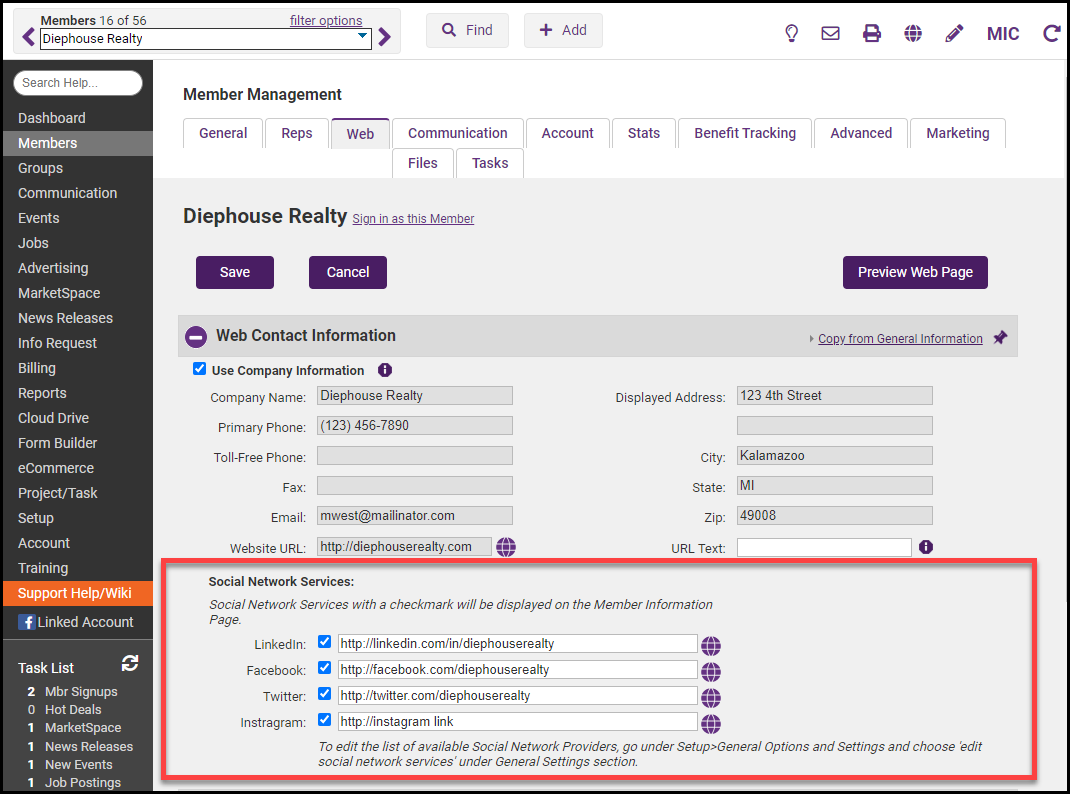Viewport: 1070px width, 794px height.
Task: Click the info icon beside URL Text
Action: point(926,547)
